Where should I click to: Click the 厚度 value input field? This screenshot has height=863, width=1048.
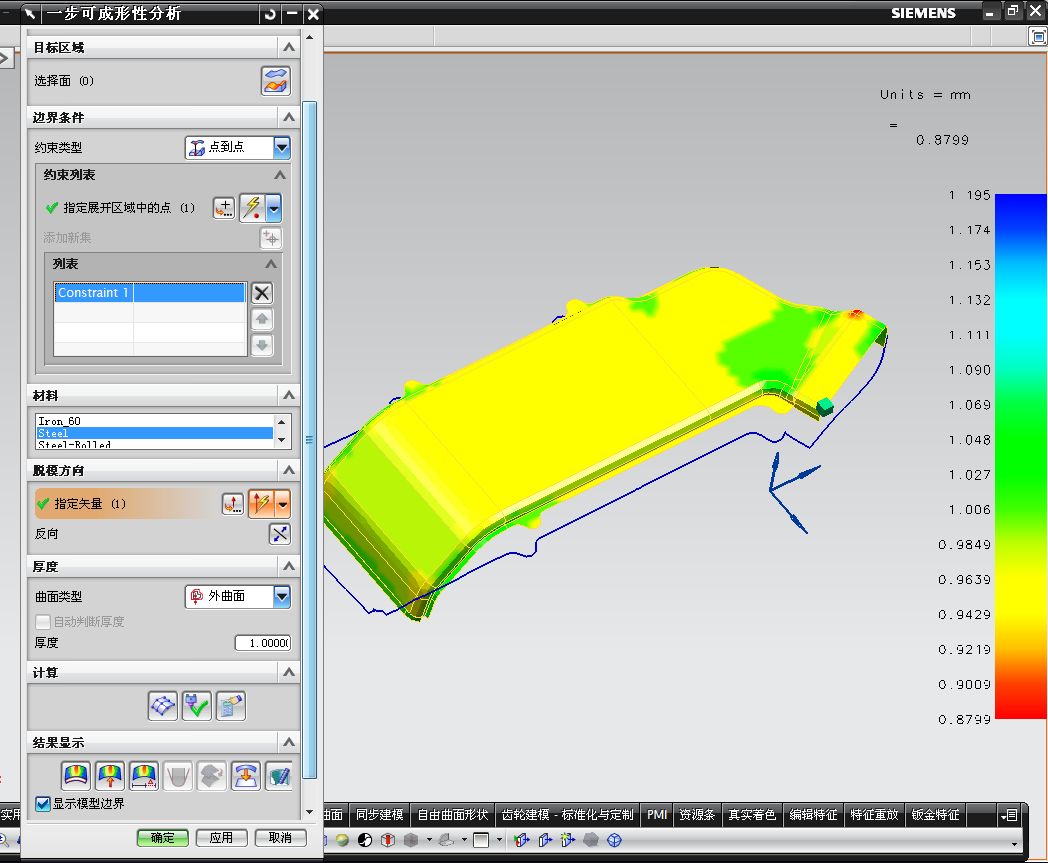click(263, 643)
